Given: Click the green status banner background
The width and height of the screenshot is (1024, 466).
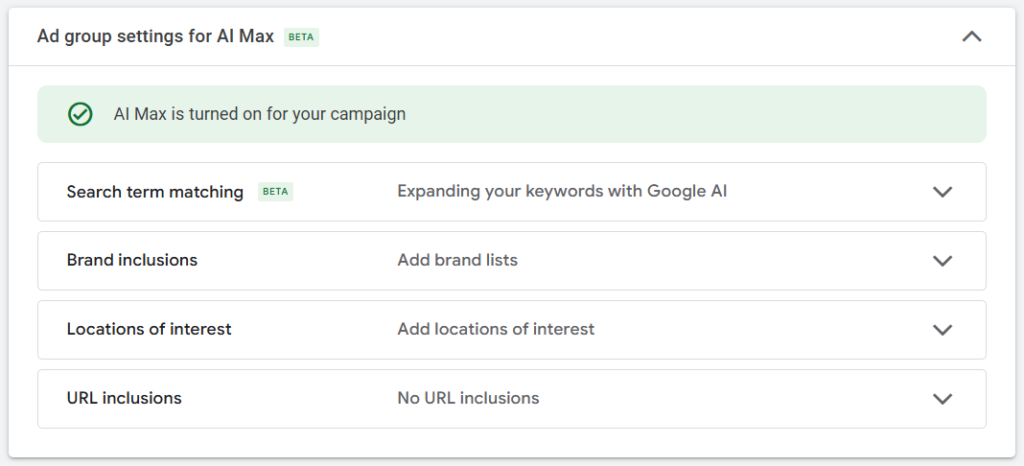Looking at the screenshot, I should pos(700,114).
